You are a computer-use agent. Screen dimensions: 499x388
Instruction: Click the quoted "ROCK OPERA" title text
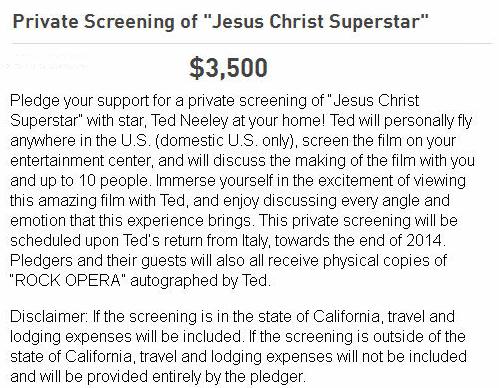(x=68, y=281)
